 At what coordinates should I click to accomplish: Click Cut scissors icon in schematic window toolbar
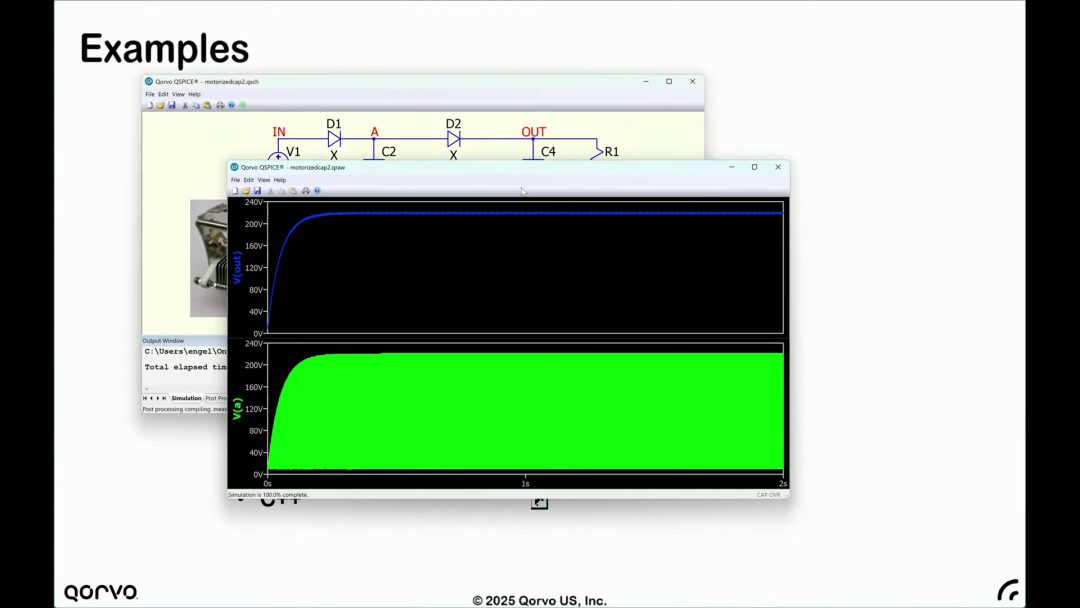(185, 105)
